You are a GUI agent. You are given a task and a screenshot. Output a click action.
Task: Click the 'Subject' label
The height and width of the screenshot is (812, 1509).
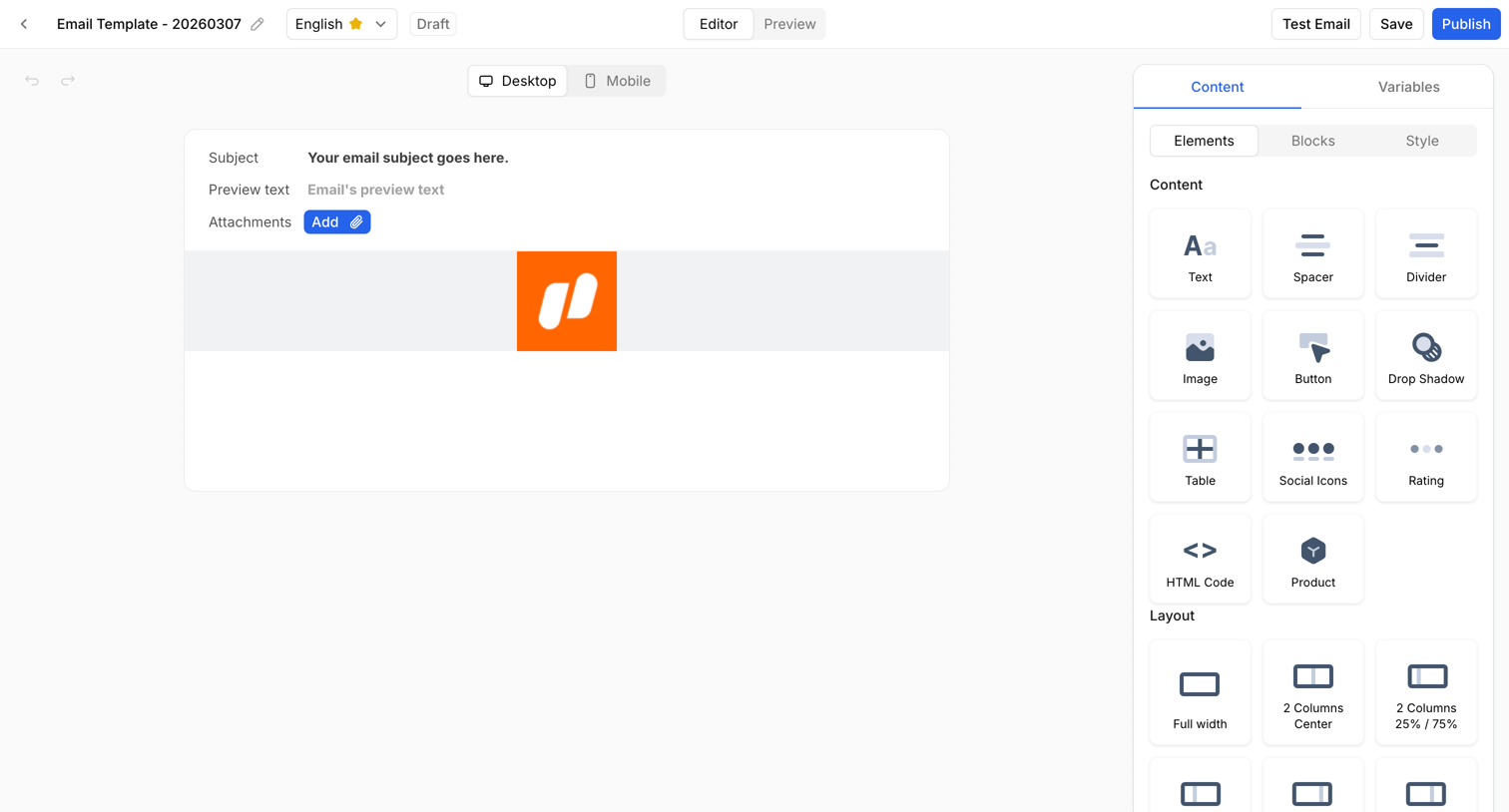coord(234,158)
